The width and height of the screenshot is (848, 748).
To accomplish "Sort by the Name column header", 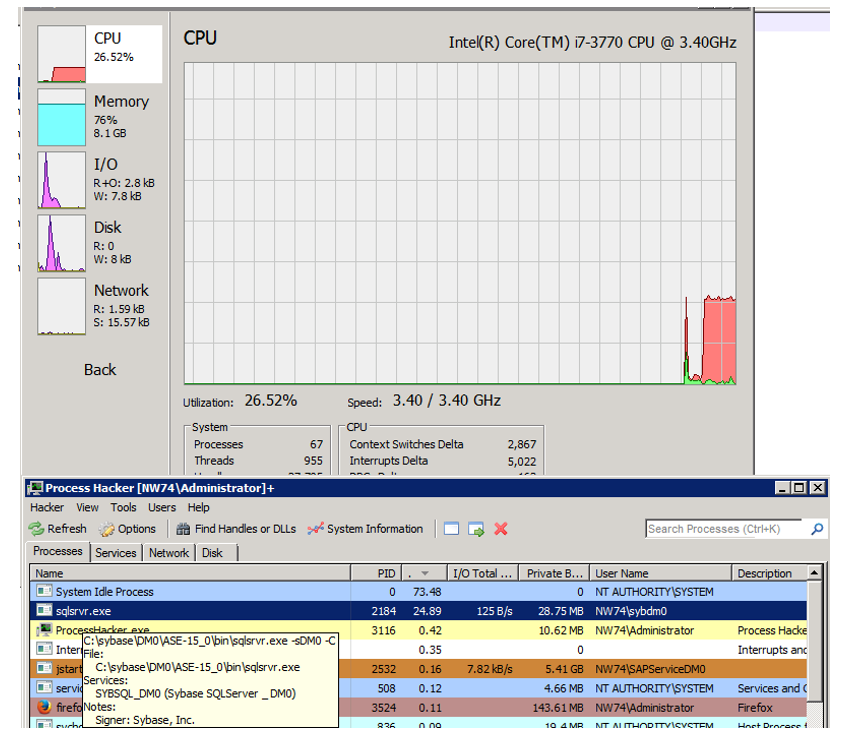I will pyautogui.click(x=190, y=573).
